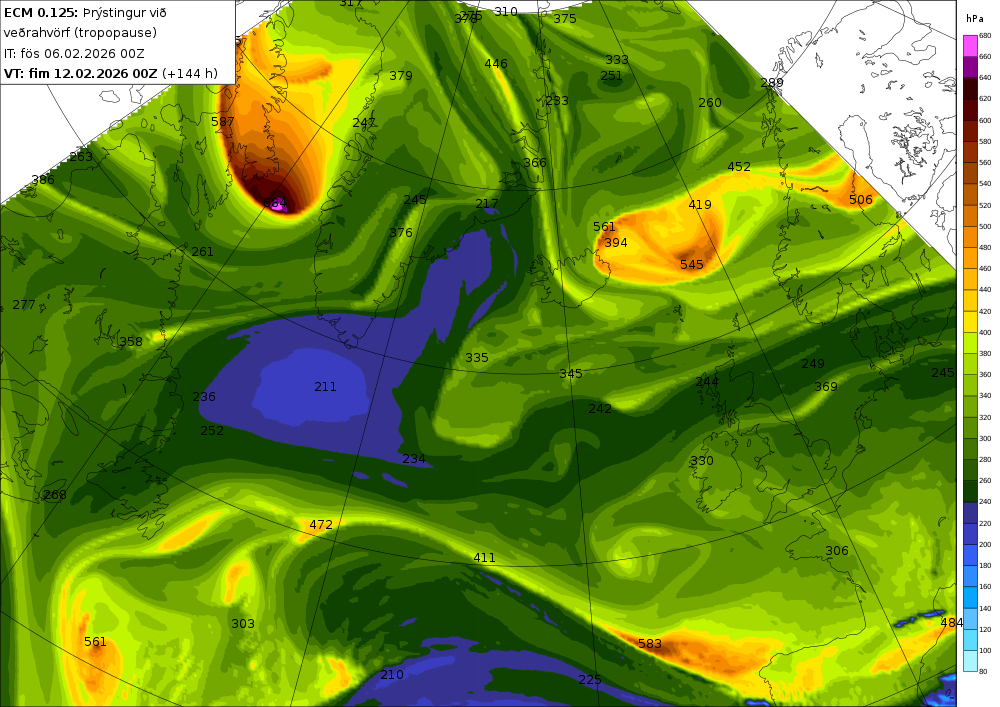
Task: Select the 545 value in orange region
Action: click(692, 264)
